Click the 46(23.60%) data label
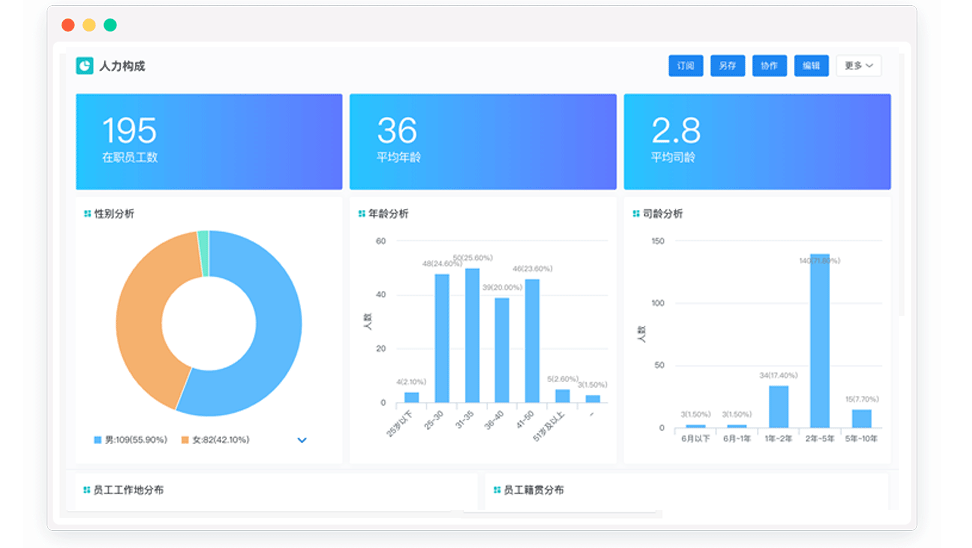This screenshot has height=548, width=972. [x=532, y=269]
